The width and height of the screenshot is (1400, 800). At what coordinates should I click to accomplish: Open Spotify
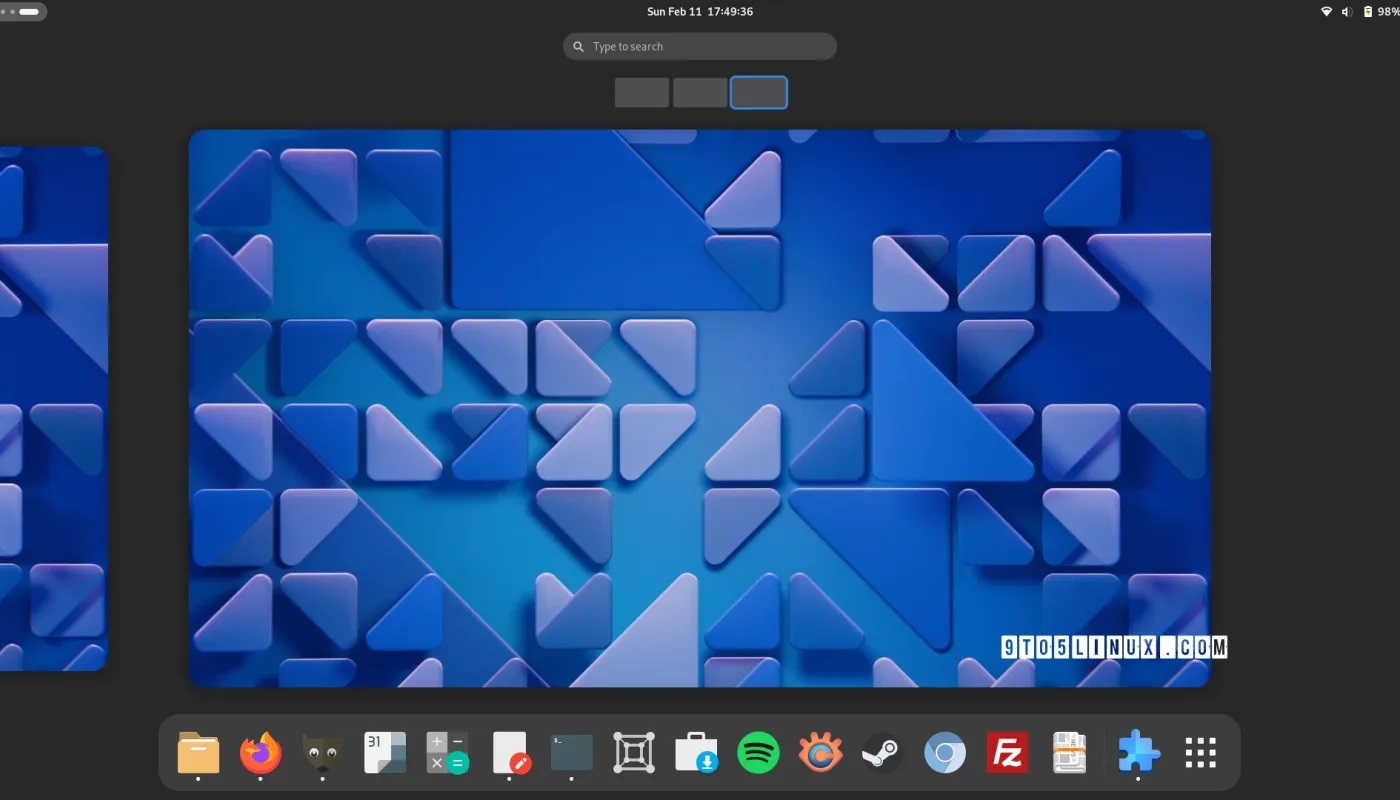click(x=758, y=752)
